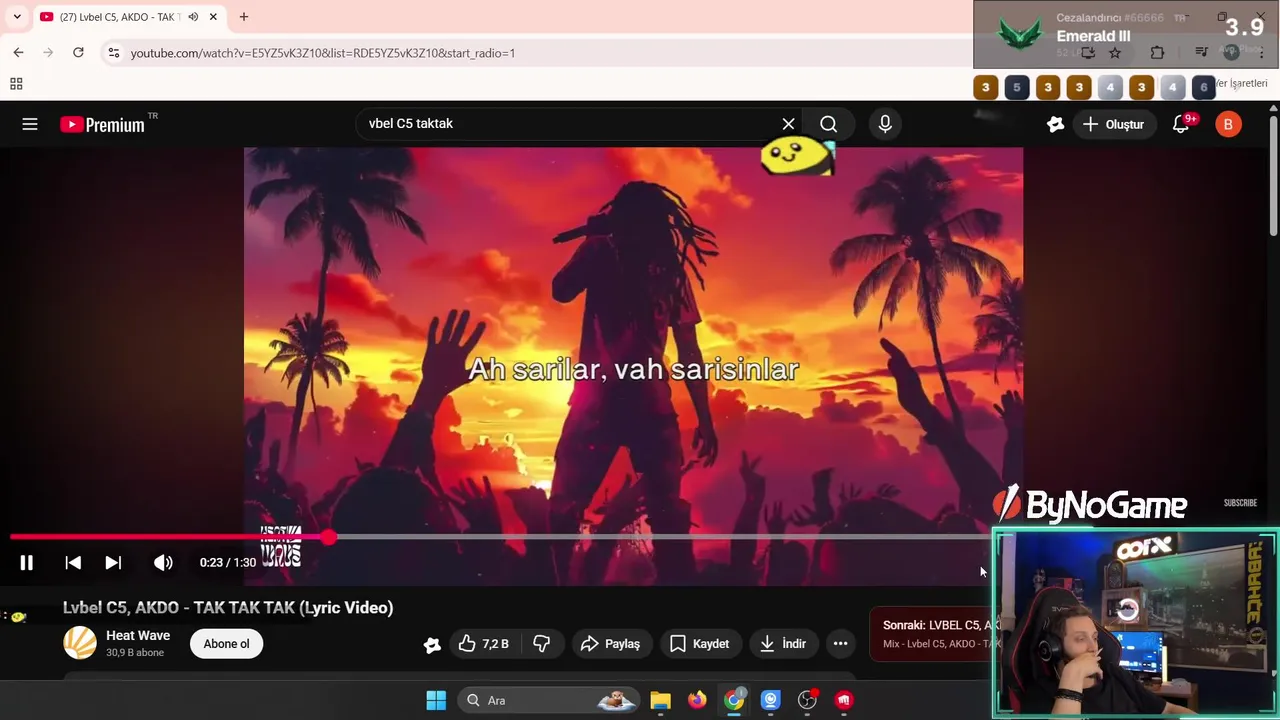Open the YouTube guide hamburger menu
This screenshot has height=720, width=1280.
[x=30, y=124]
